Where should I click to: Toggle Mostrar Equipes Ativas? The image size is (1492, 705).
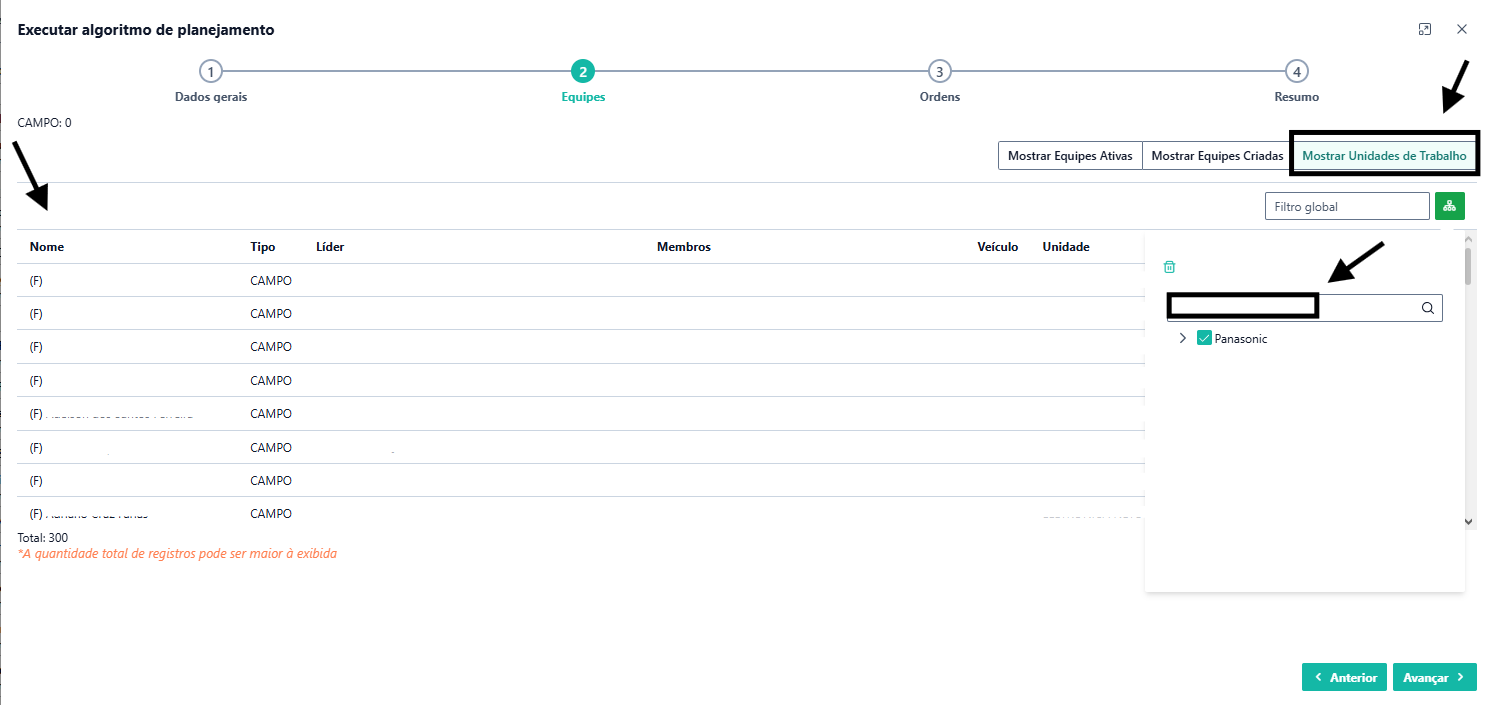coord(1070,156)
